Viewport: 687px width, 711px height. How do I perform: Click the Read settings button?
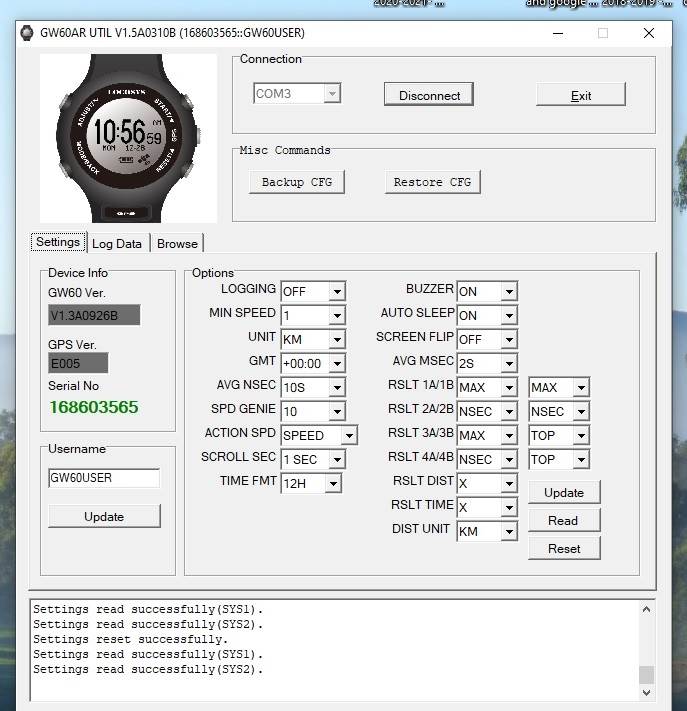563,520
